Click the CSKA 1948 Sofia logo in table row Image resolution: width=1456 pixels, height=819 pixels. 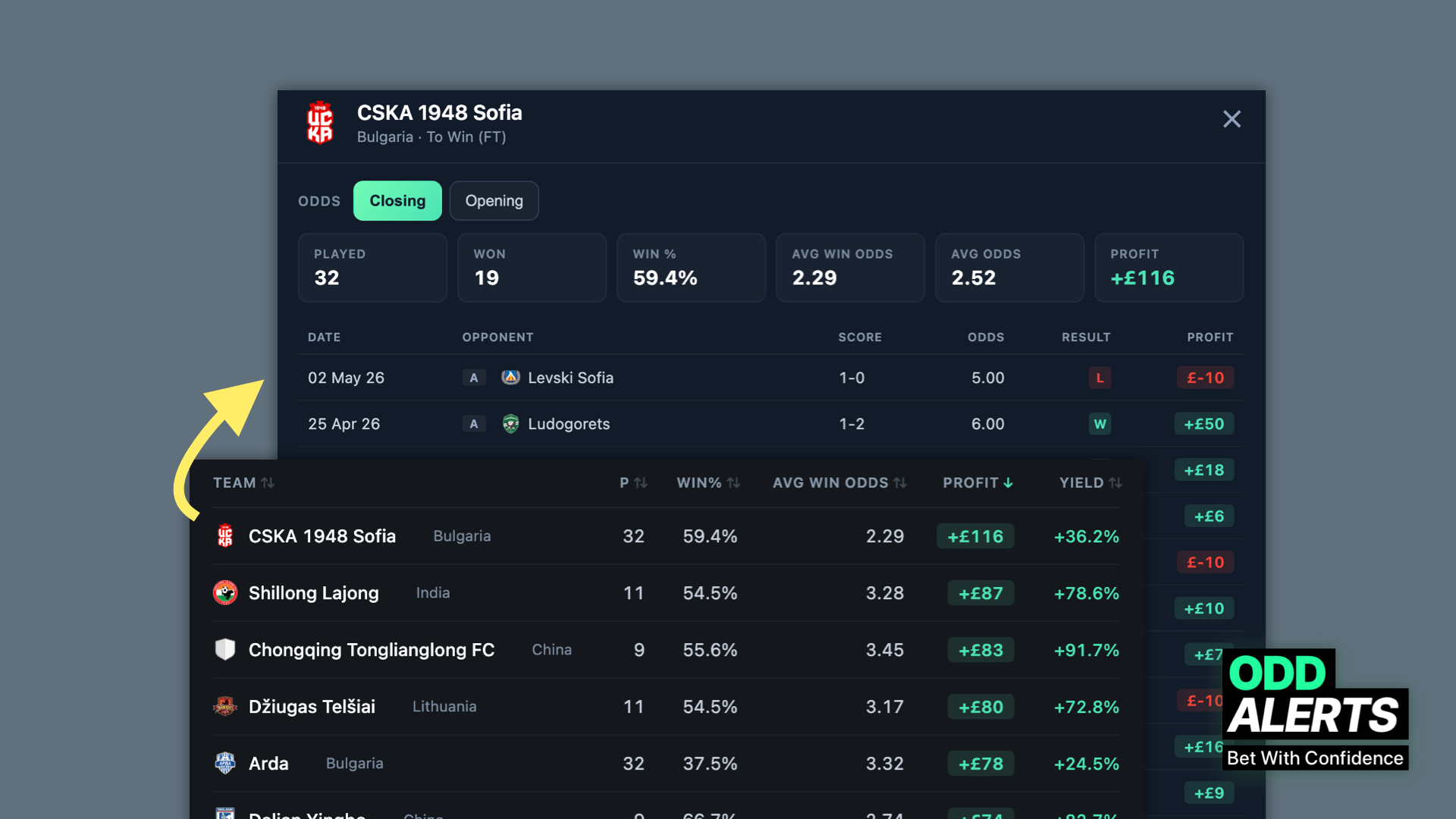point(225,536)
